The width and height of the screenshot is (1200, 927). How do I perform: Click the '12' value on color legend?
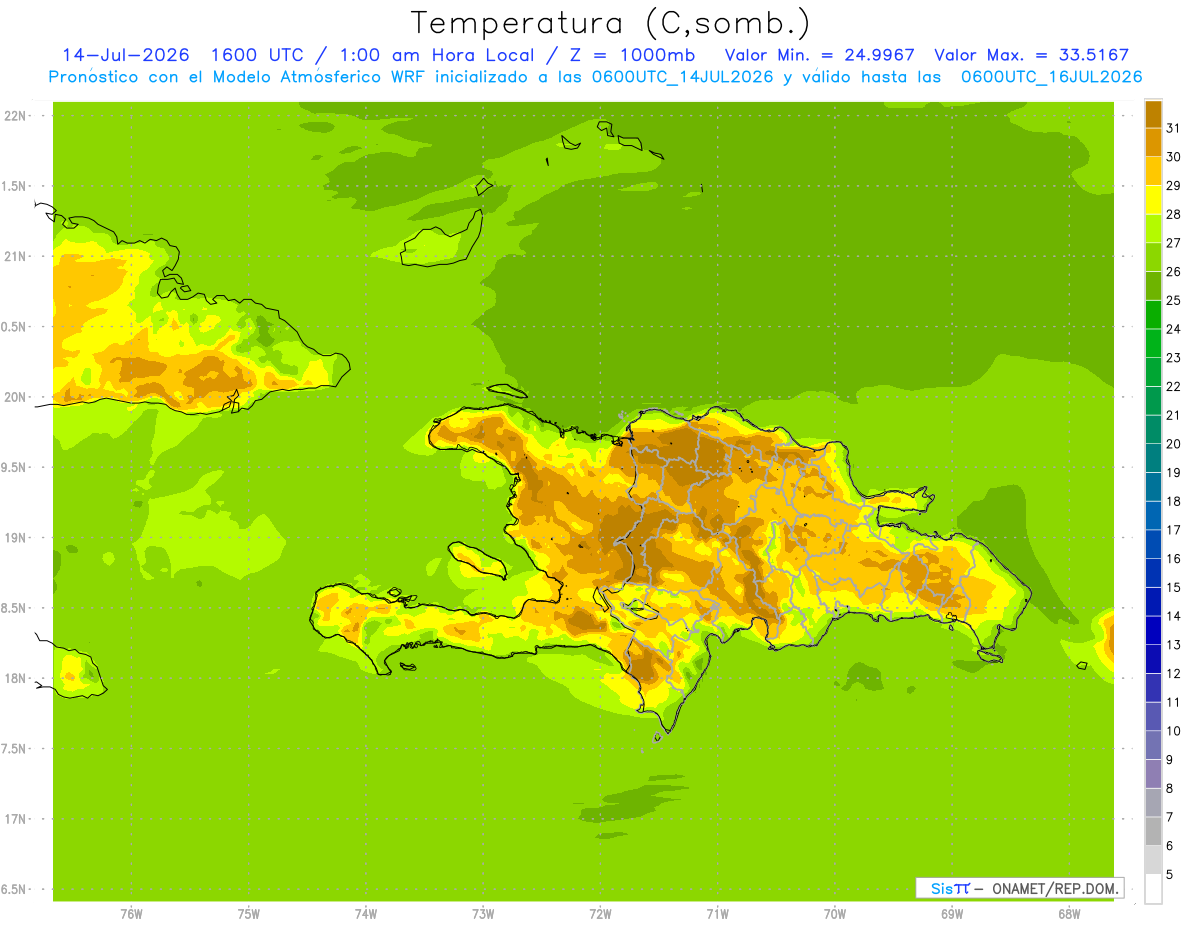click(1174, 674)
